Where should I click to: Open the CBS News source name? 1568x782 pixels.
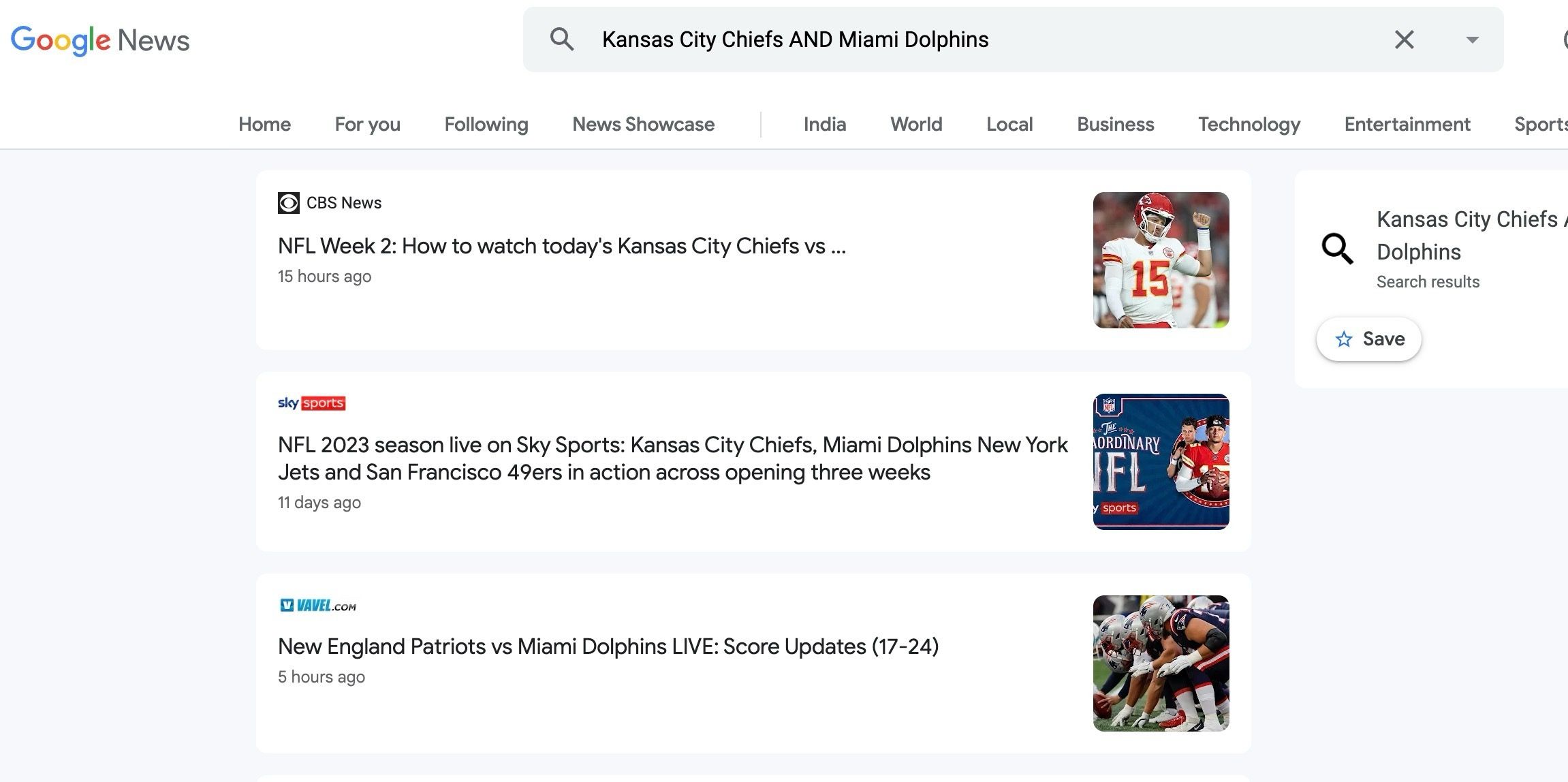click(344, 203)
